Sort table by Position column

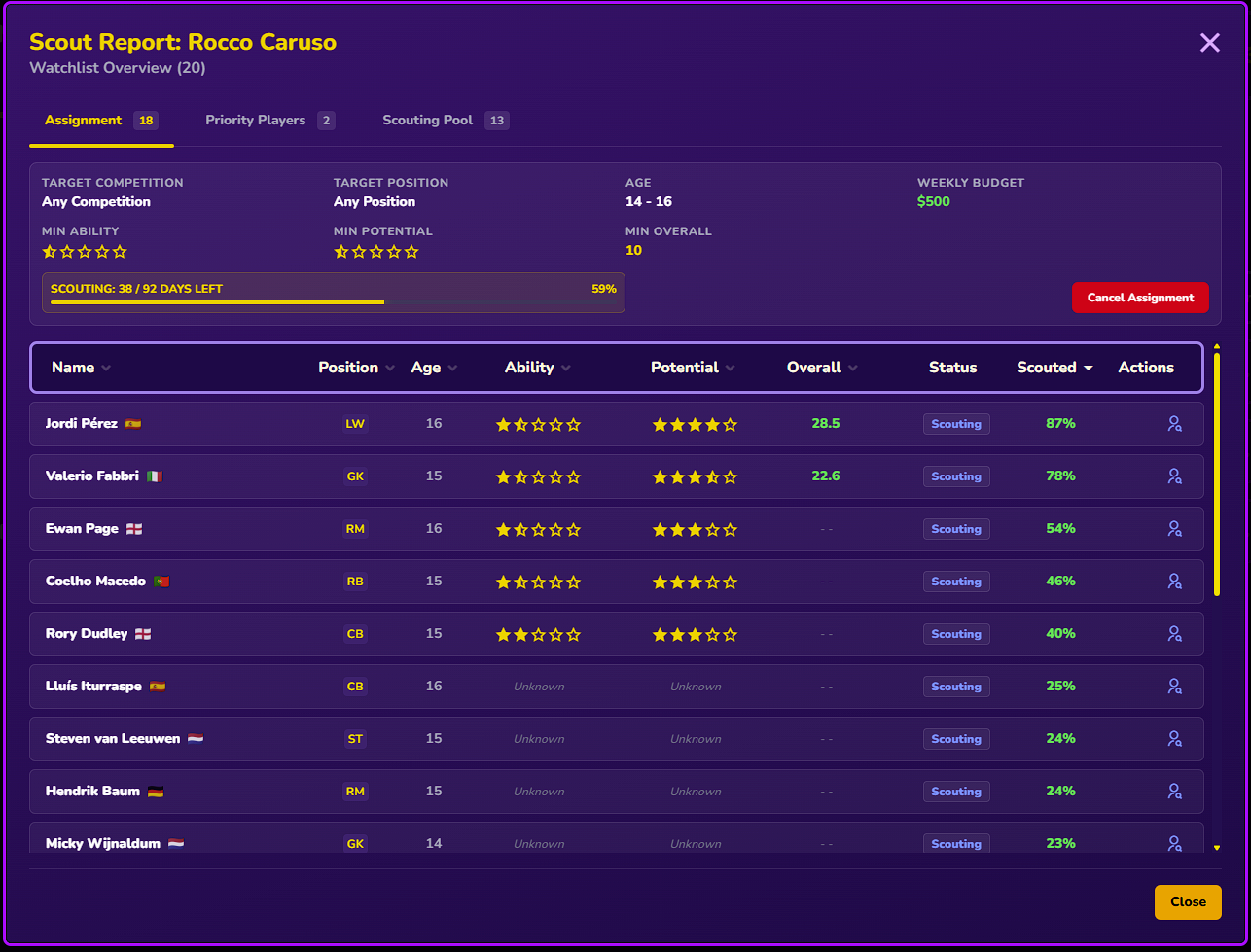[x=356, y=368]
